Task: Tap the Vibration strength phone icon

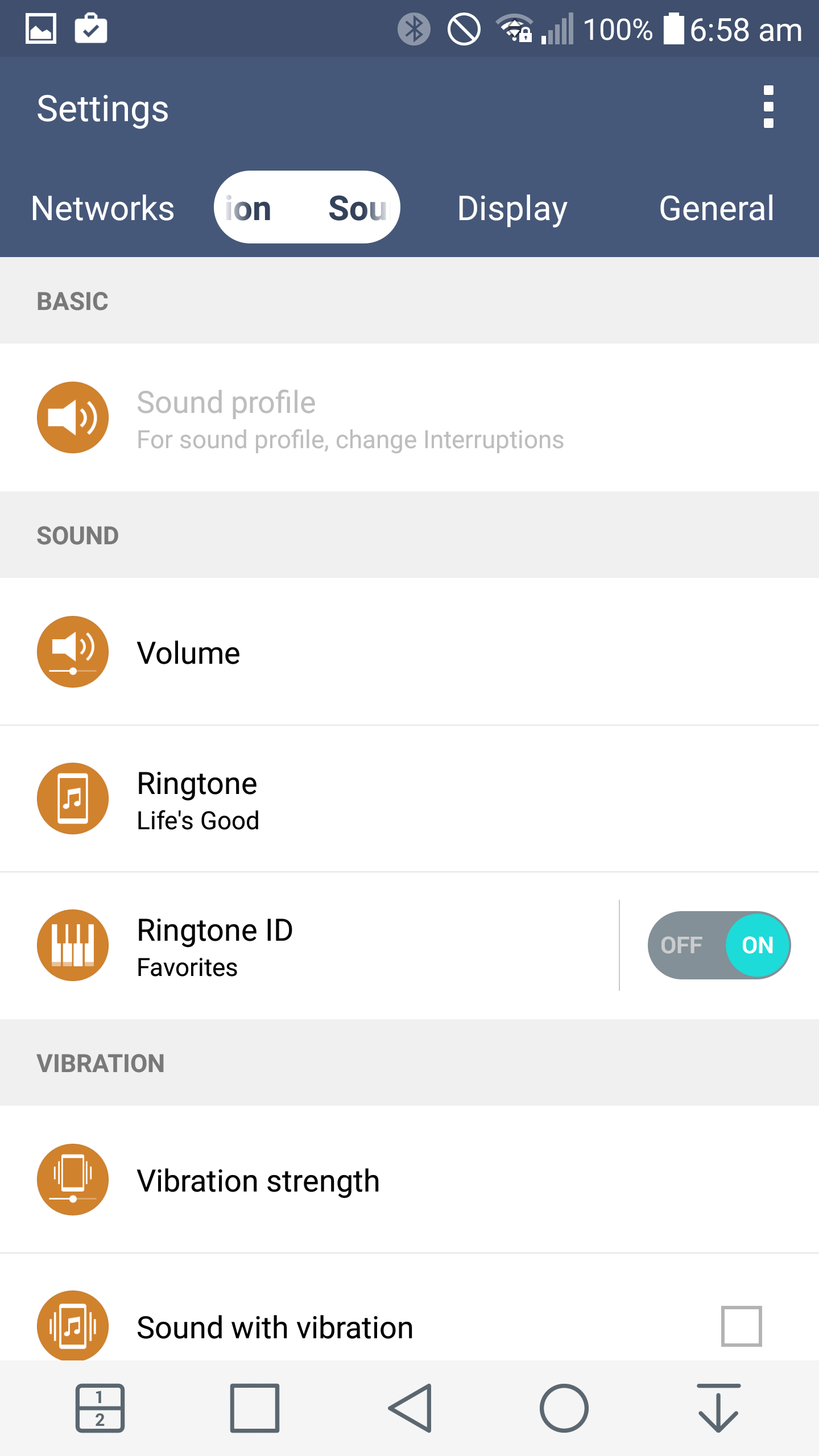Action: [x=73, y=1180]
